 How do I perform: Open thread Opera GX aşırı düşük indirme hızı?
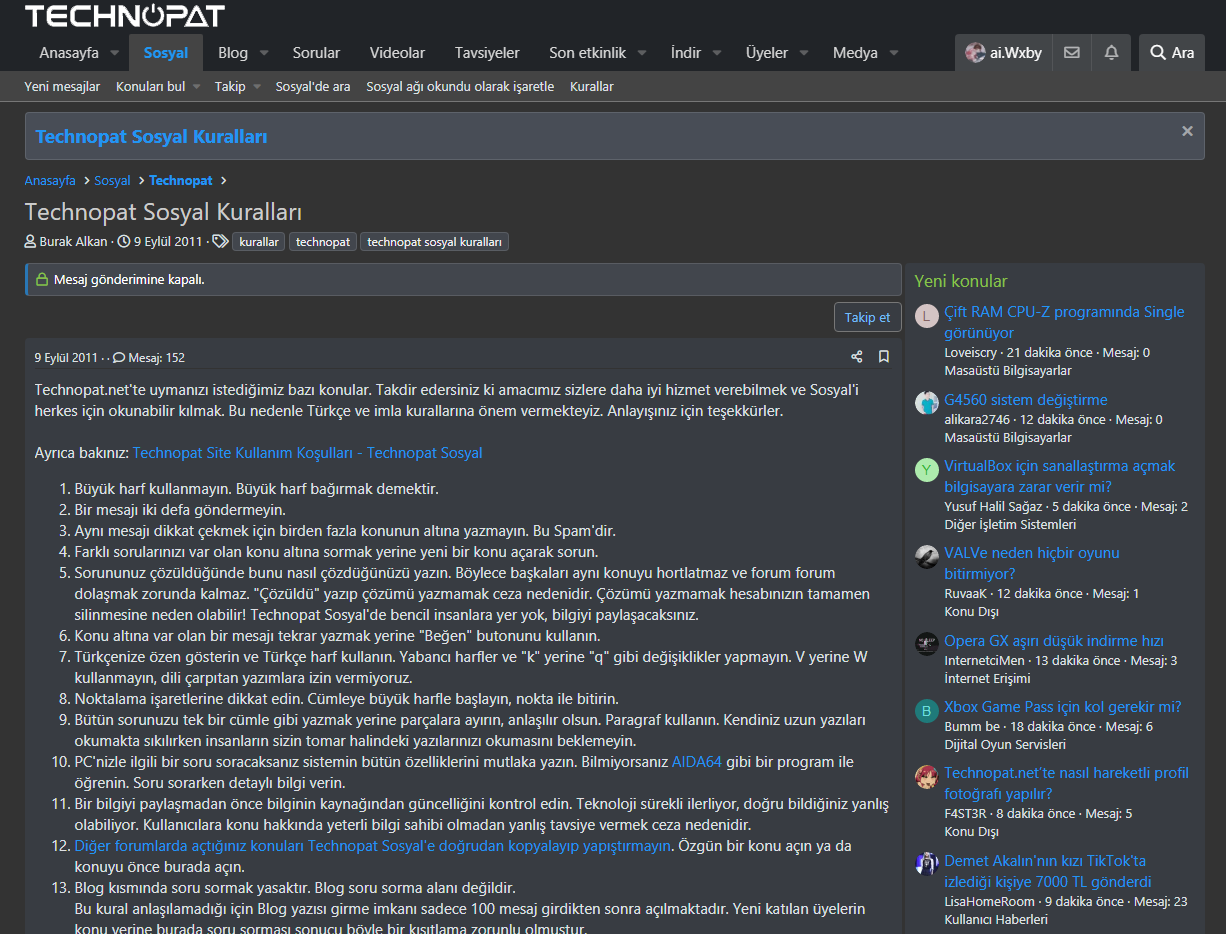click(1054, 640)
